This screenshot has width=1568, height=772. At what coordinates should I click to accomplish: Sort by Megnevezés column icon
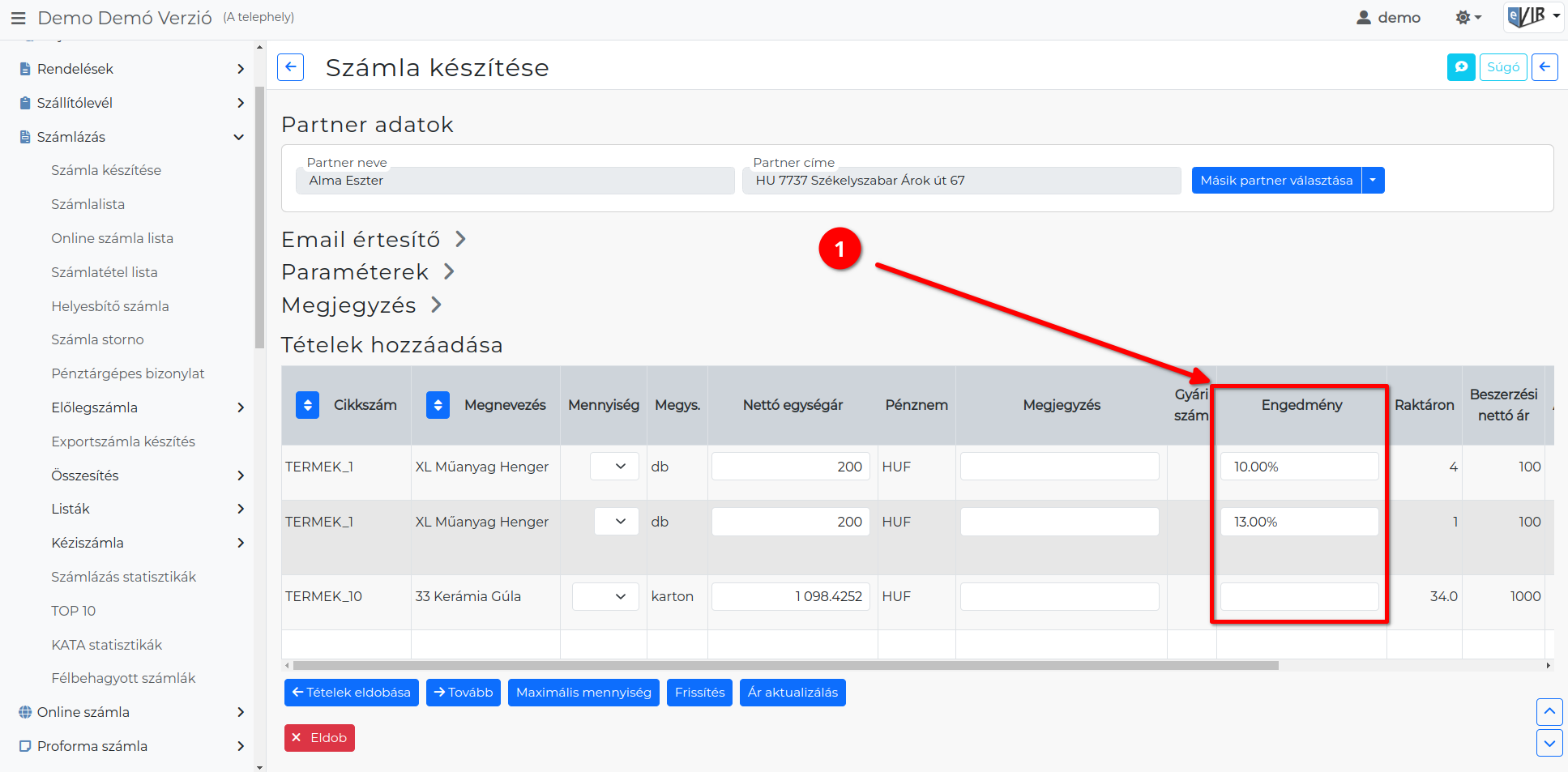pos(438,405)
